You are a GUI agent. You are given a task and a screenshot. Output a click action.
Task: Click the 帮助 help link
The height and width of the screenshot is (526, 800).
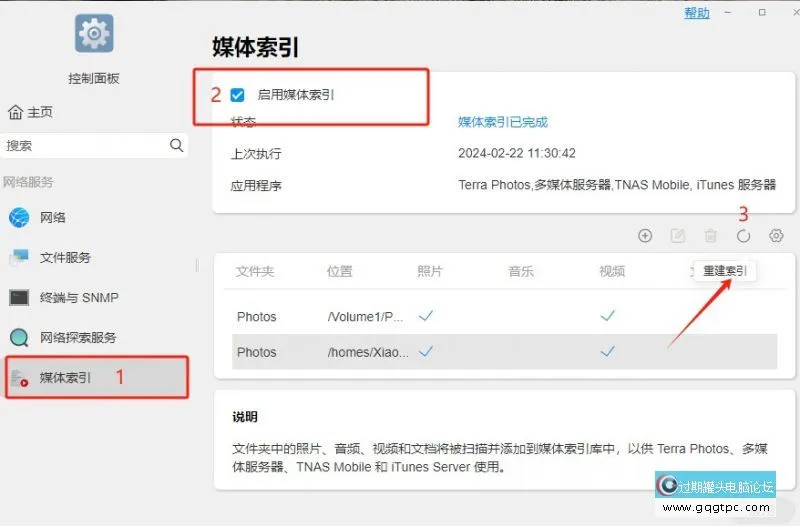pos(697,13)
